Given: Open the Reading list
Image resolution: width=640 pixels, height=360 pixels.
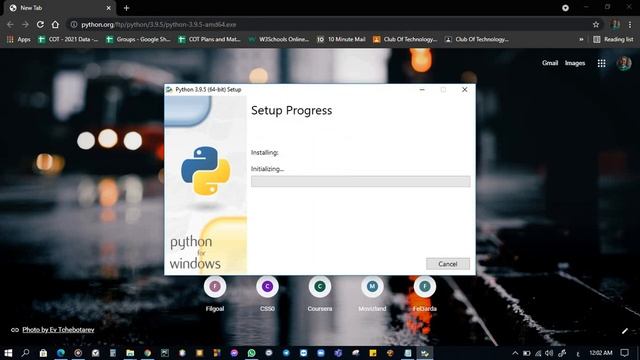Looking at the screenshot, I should (x=613, y=39).
